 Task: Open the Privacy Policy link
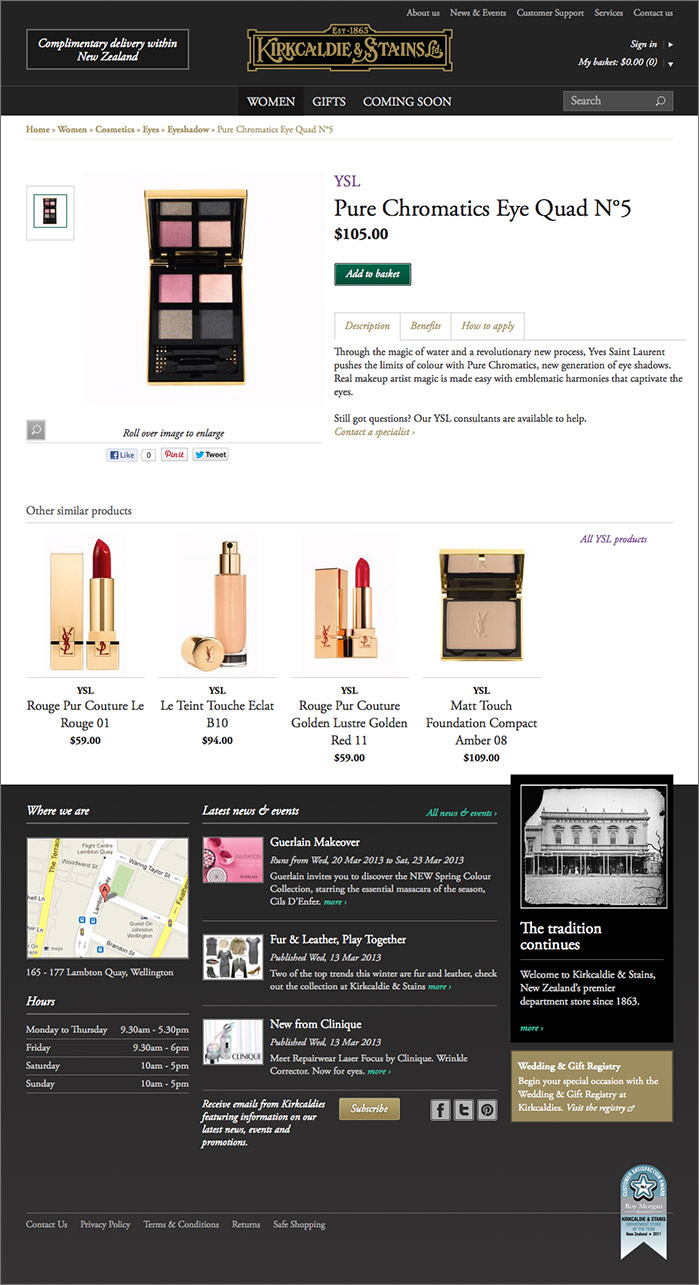105,1224
